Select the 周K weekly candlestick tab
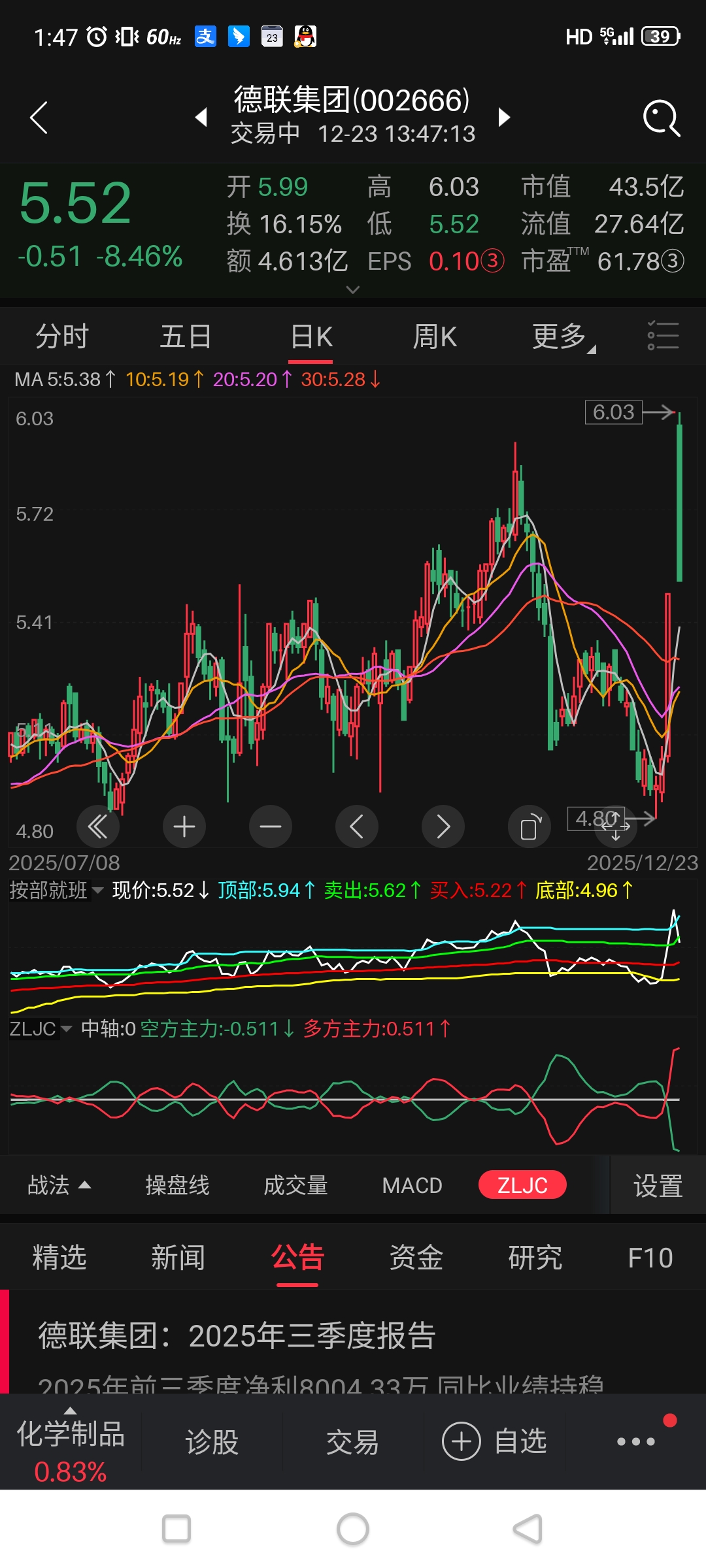 [435, 337]
